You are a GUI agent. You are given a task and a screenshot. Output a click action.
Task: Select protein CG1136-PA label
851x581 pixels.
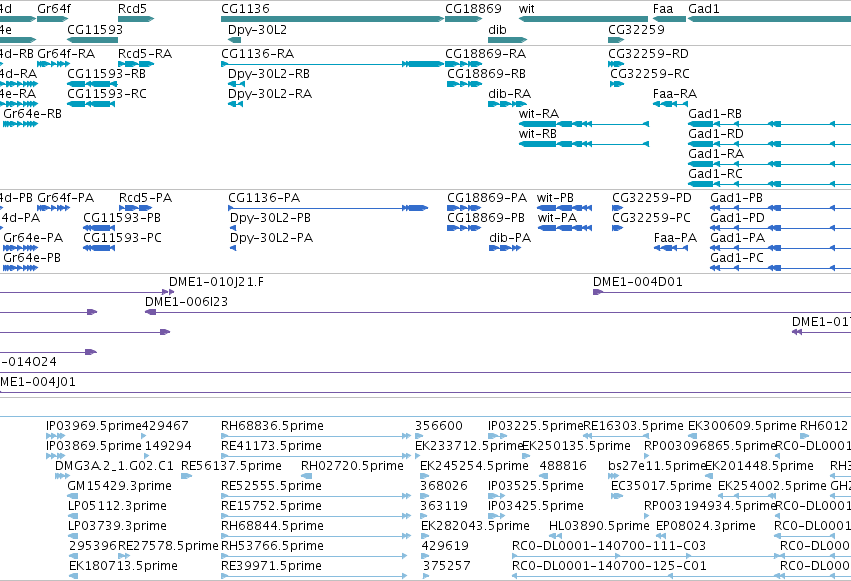264,198
